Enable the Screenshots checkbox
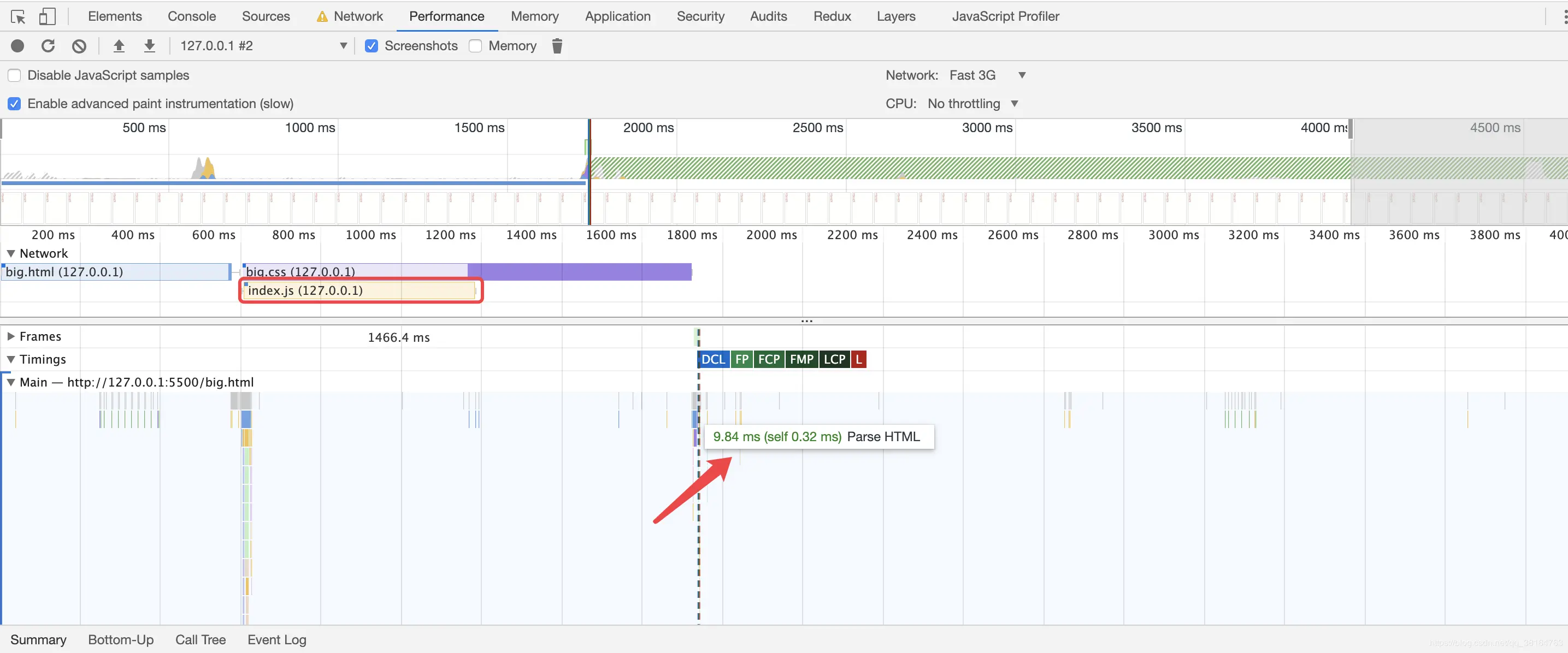Image resolution: width=1568 pixels, height=653 pixels. pos(372,46)
